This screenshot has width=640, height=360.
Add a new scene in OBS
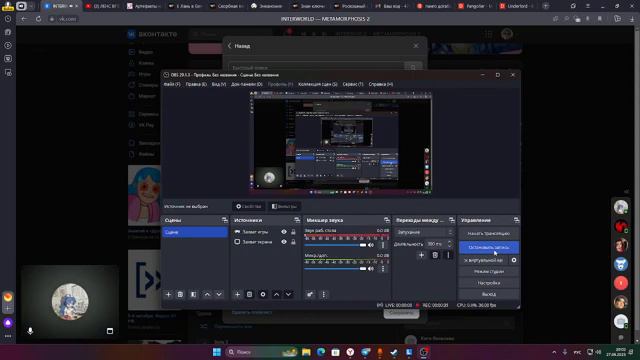click(x=168, y=294)
